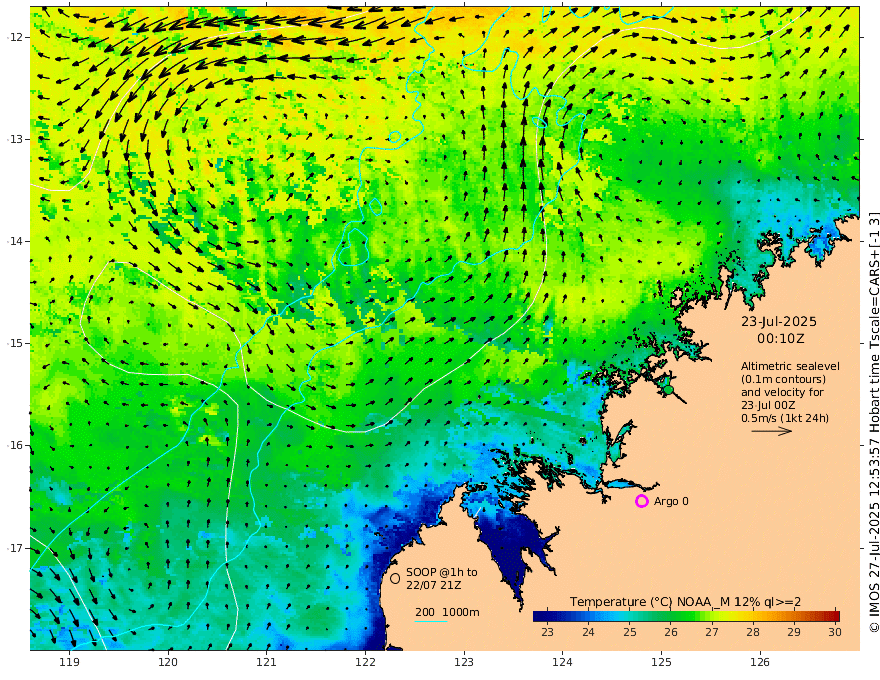Click latitude axis label -15

(15, 343)
